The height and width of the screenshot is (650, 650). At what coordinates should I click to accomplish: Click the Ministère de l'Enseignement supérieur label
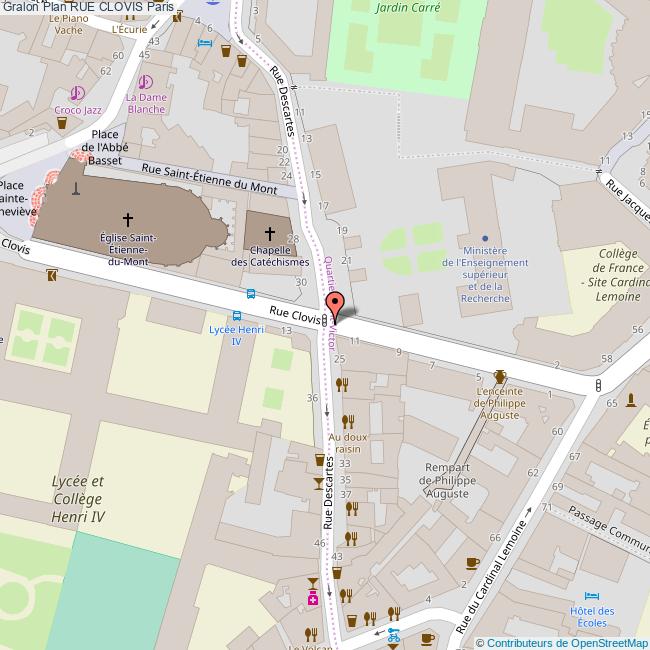(485, 274)
